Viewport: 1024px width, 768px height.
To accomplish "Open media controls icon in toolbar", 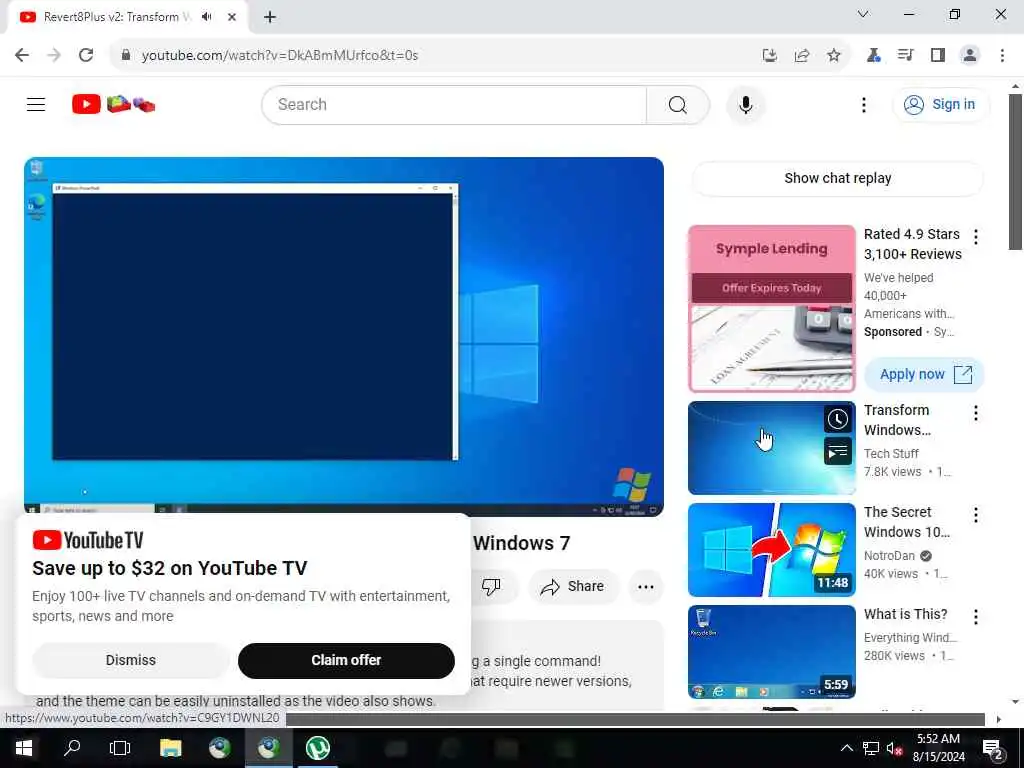I will [x=905, y=55].
